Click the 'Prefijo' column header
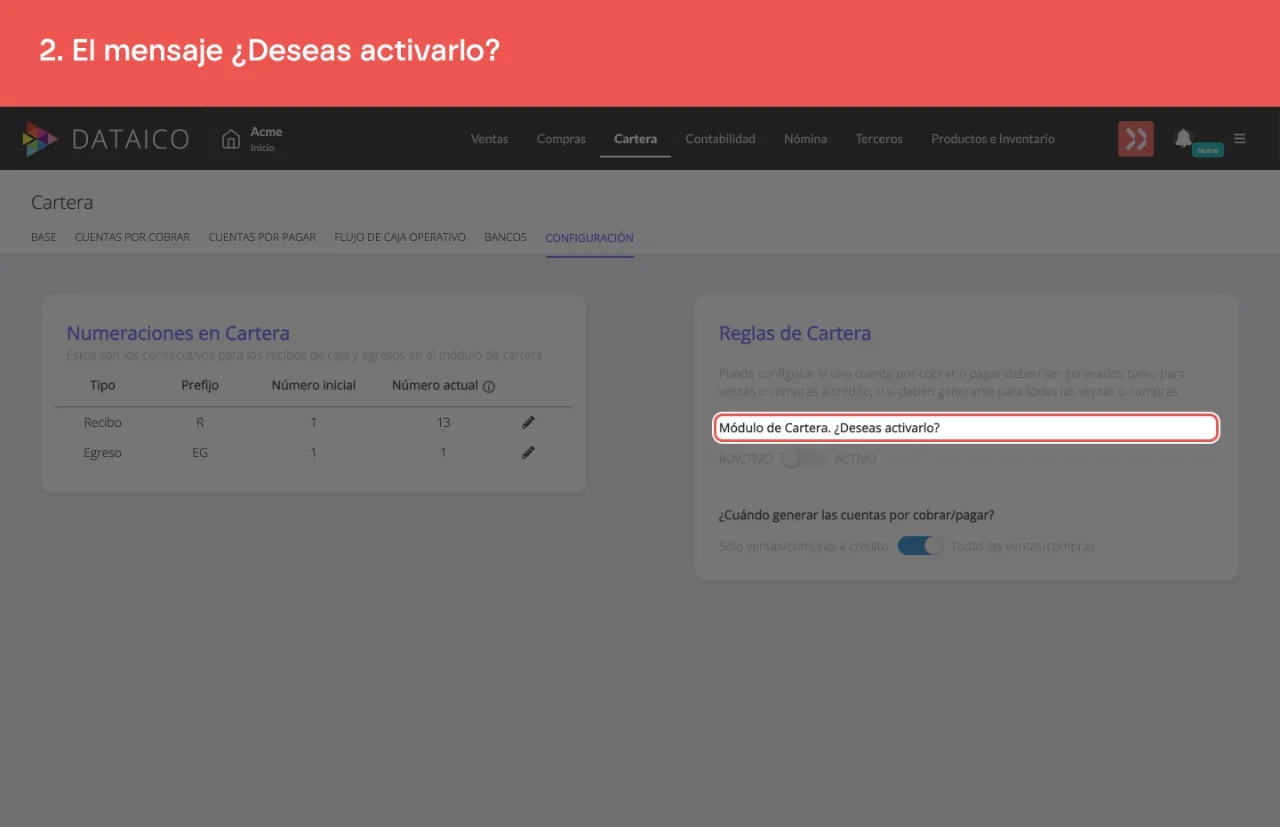Viewport: 1280px width, 827px height. [200, 385]
